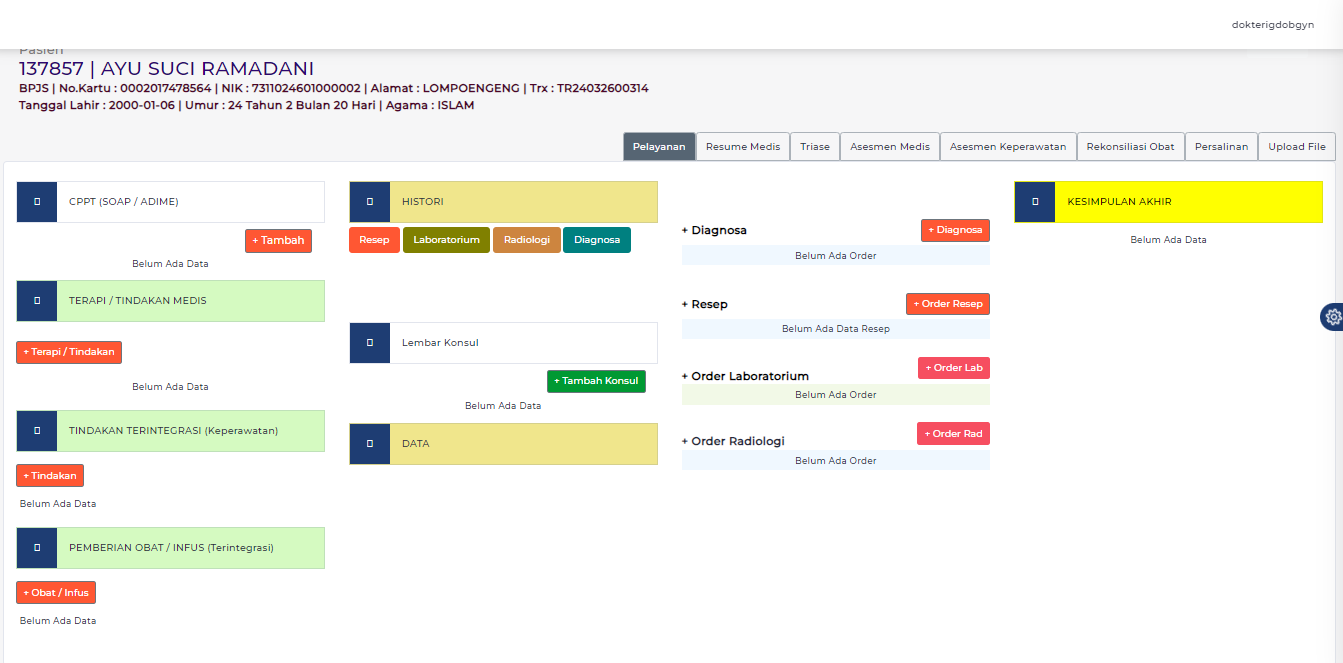Click the PEMBERIAN OBAT / INFUS panel icon
The height and width of the screenshot is (663, 1343).
point(36,548)
